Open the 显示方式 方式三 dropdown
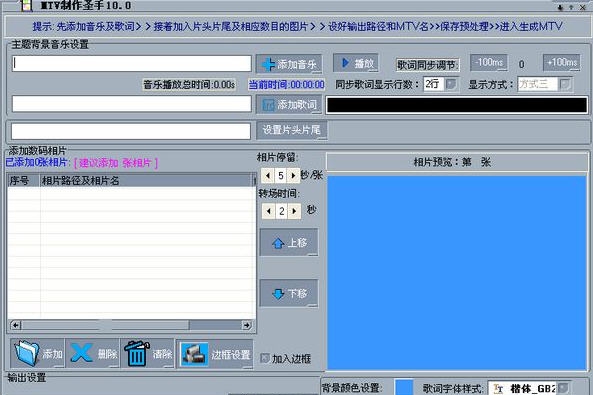 565,84
